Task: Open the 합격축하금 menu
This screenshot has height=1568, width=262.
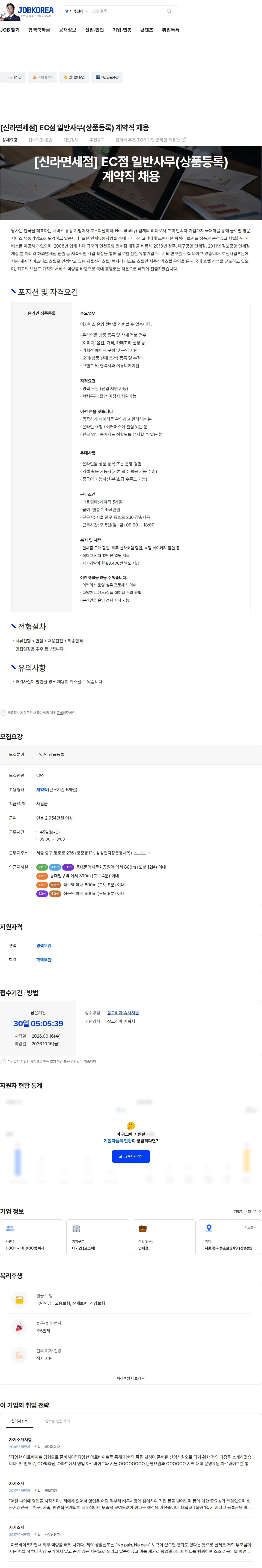Action: click(39, 30)
